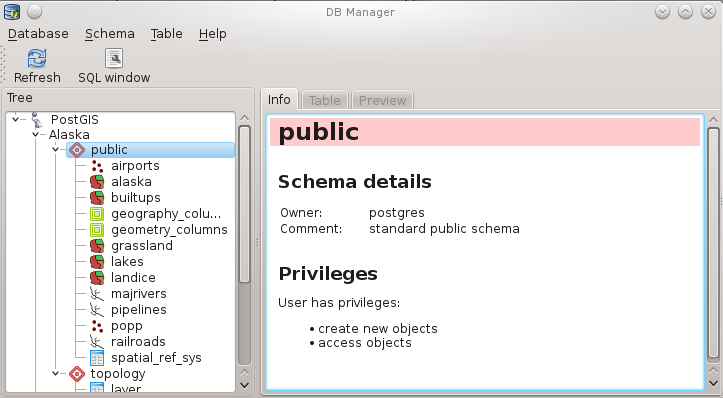Click the PostGIS elephant icon
Screen dimensions: 723x398
coord(36,119)
